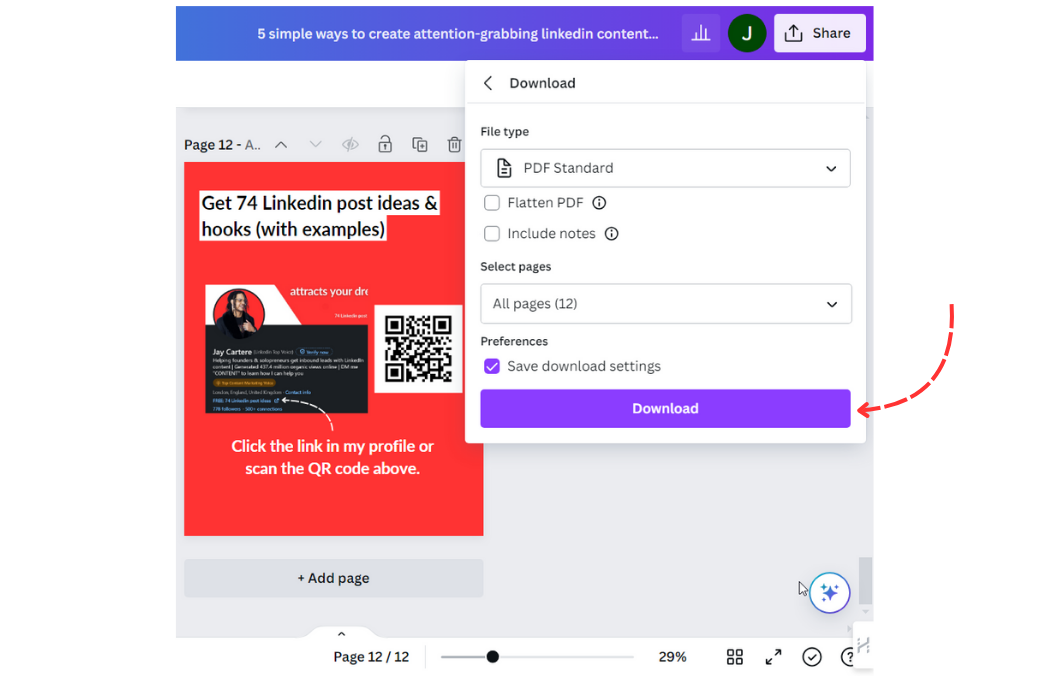Screen dimensions: 1049x682
Task: Enable the Flatten PDF checkbox
Action: (492, 203)
